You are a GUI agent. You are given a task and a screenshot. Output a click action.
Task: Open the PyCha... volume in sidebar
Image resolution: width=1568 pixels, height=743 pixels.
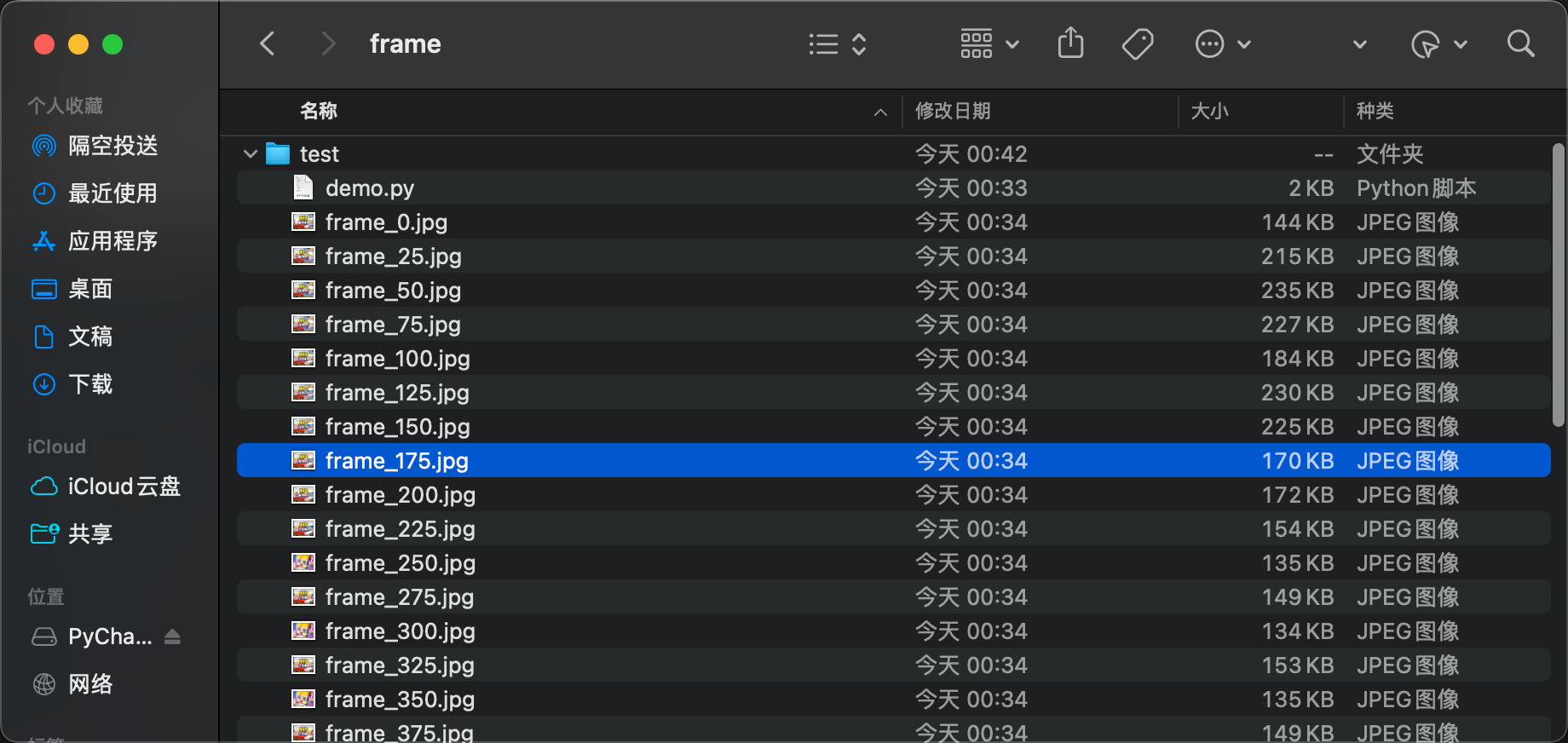point(110,636)
